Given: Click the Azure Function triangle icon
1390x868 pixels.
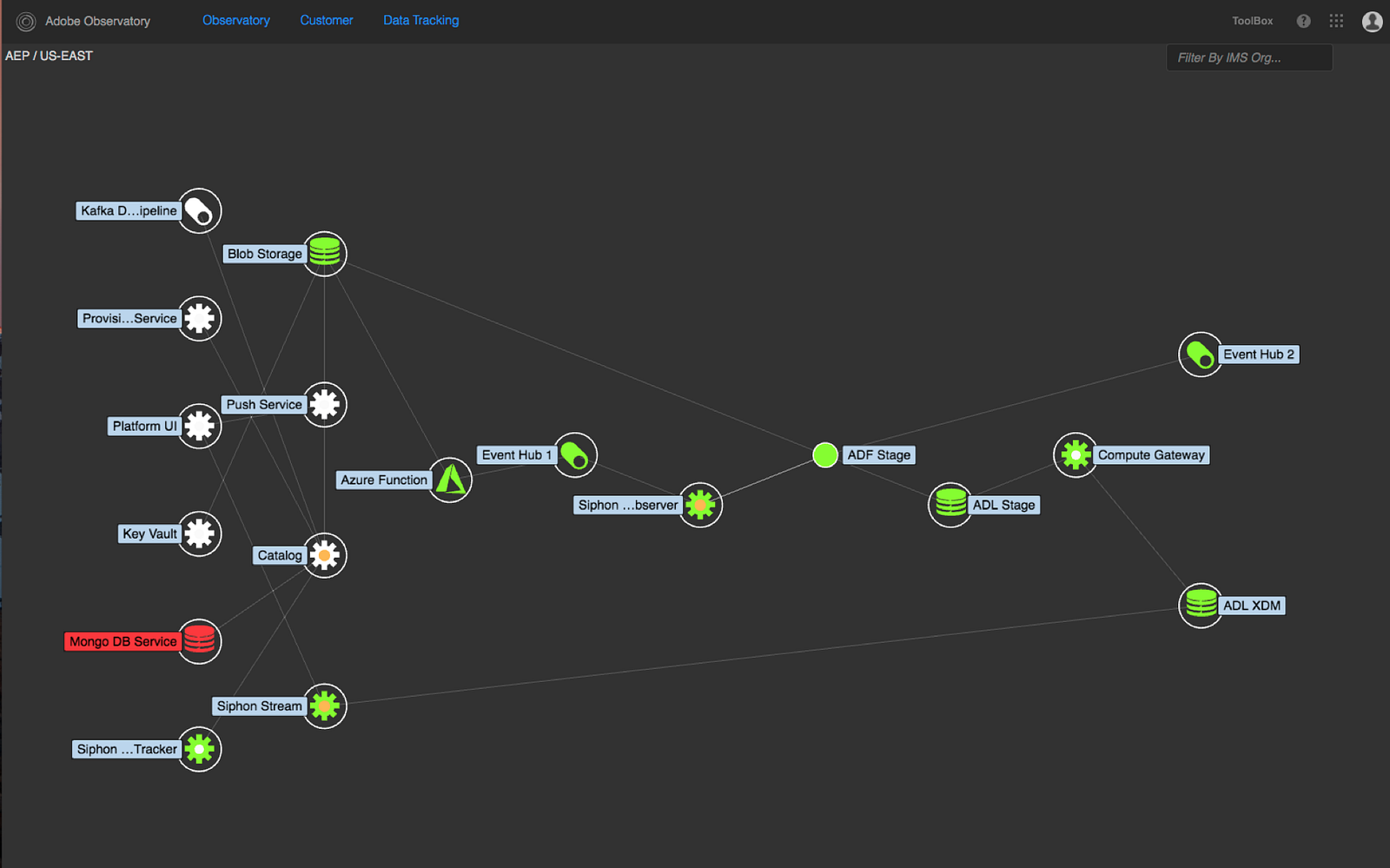Looking at the screenshot, I should pos(450,480).
